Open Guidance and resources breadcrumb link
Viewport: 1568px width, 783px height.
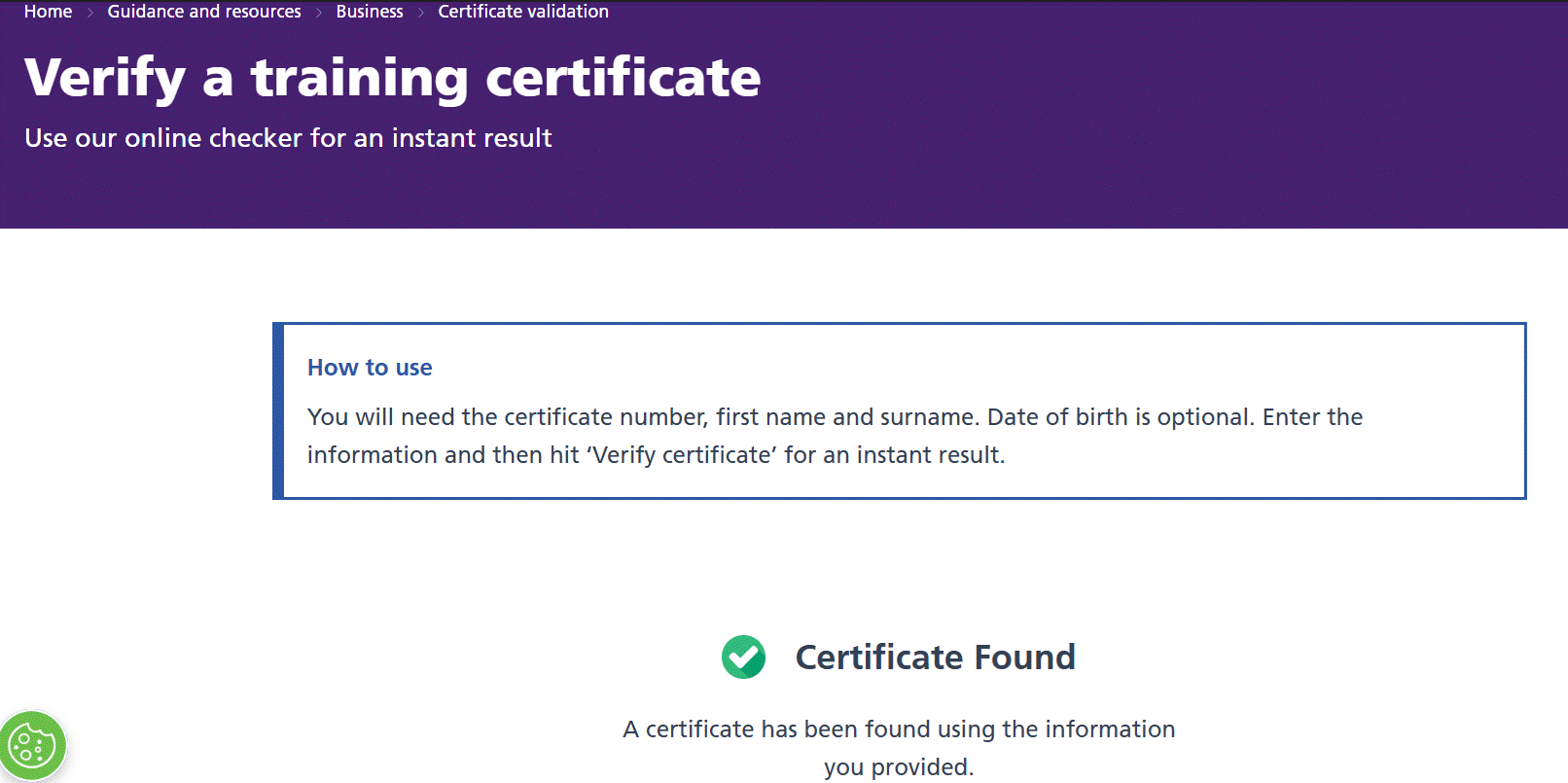click(x=204, y=12)
